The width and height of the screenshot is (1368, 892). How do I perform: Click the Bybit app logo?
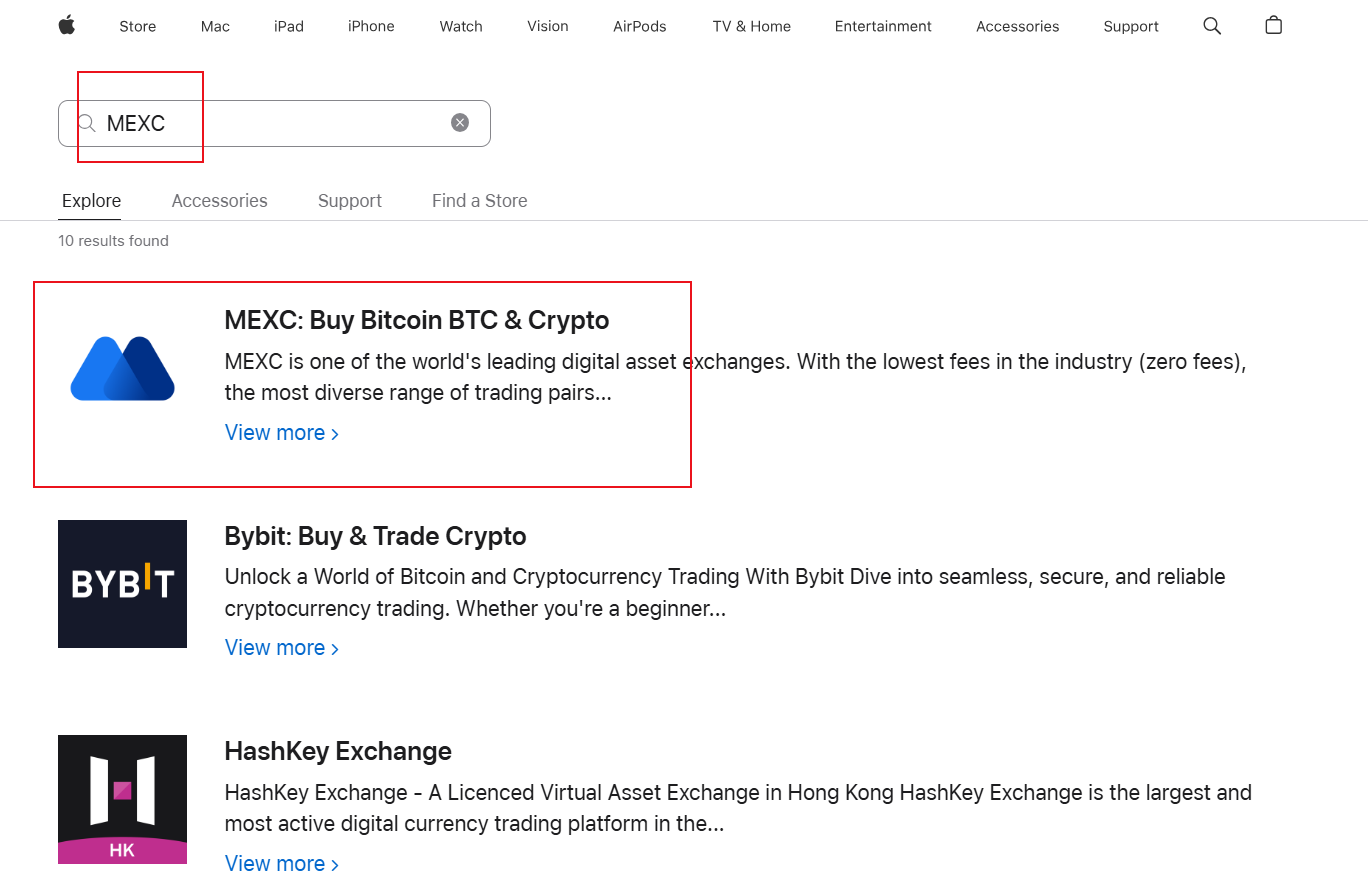click(x=123, y=584)
